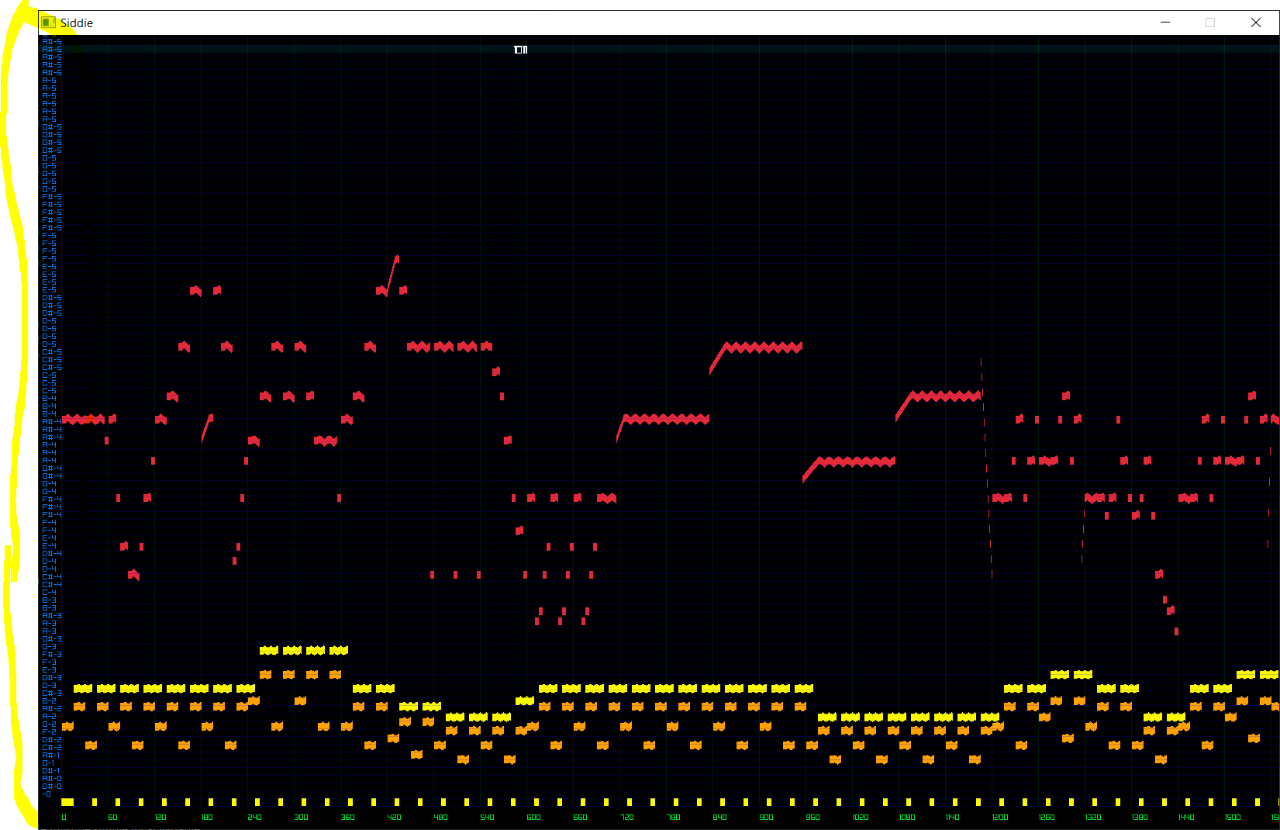Minimize the Siddie window
Image resolution: width=1280 pixels, height=830 pixels.
1165,22
